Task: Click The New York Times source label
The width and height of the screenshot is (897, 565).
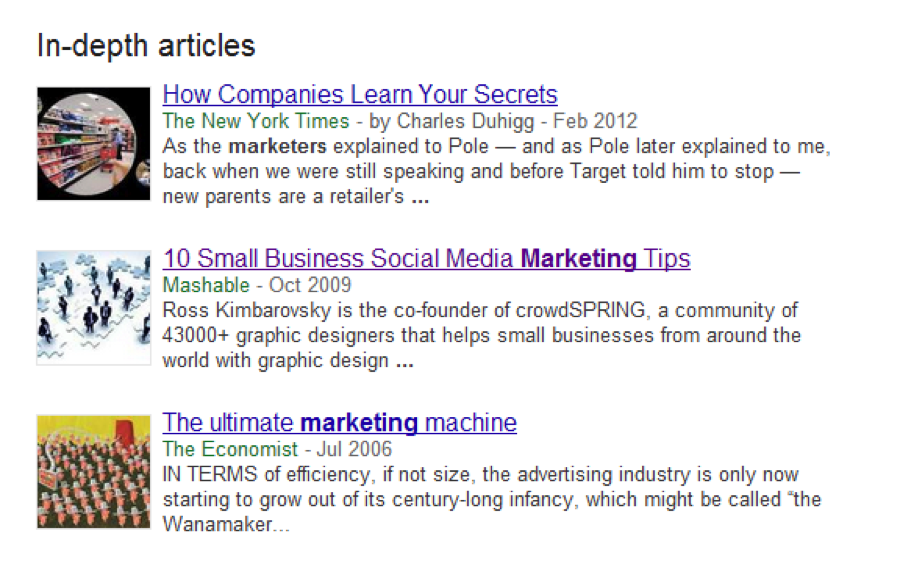Action: click(256, 121)
